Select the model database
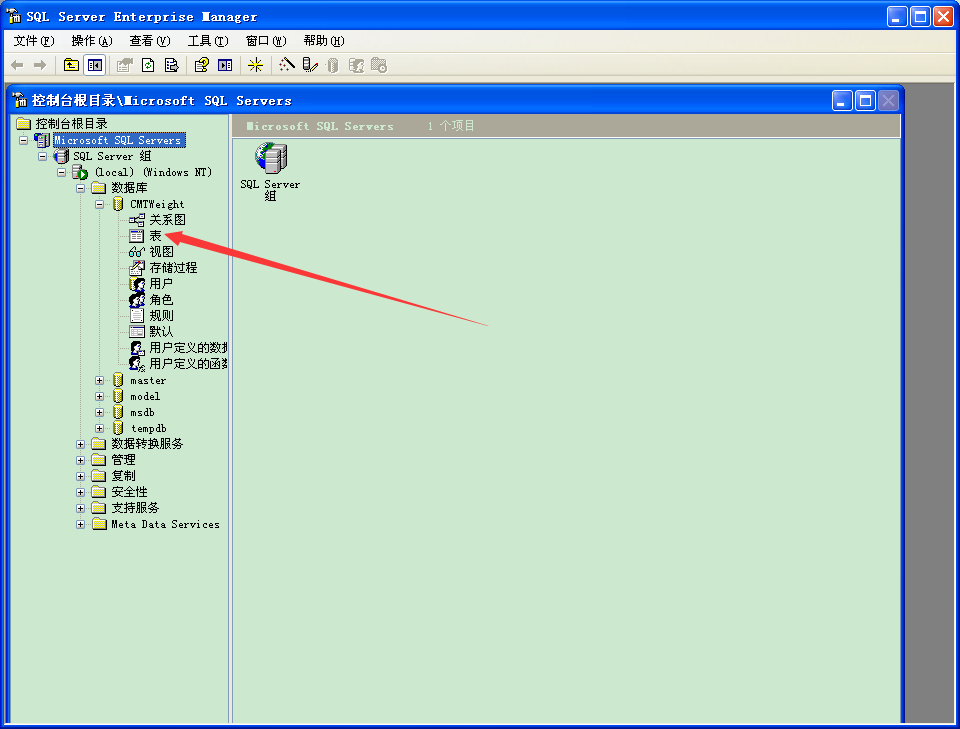 click(x=144, y=397)
